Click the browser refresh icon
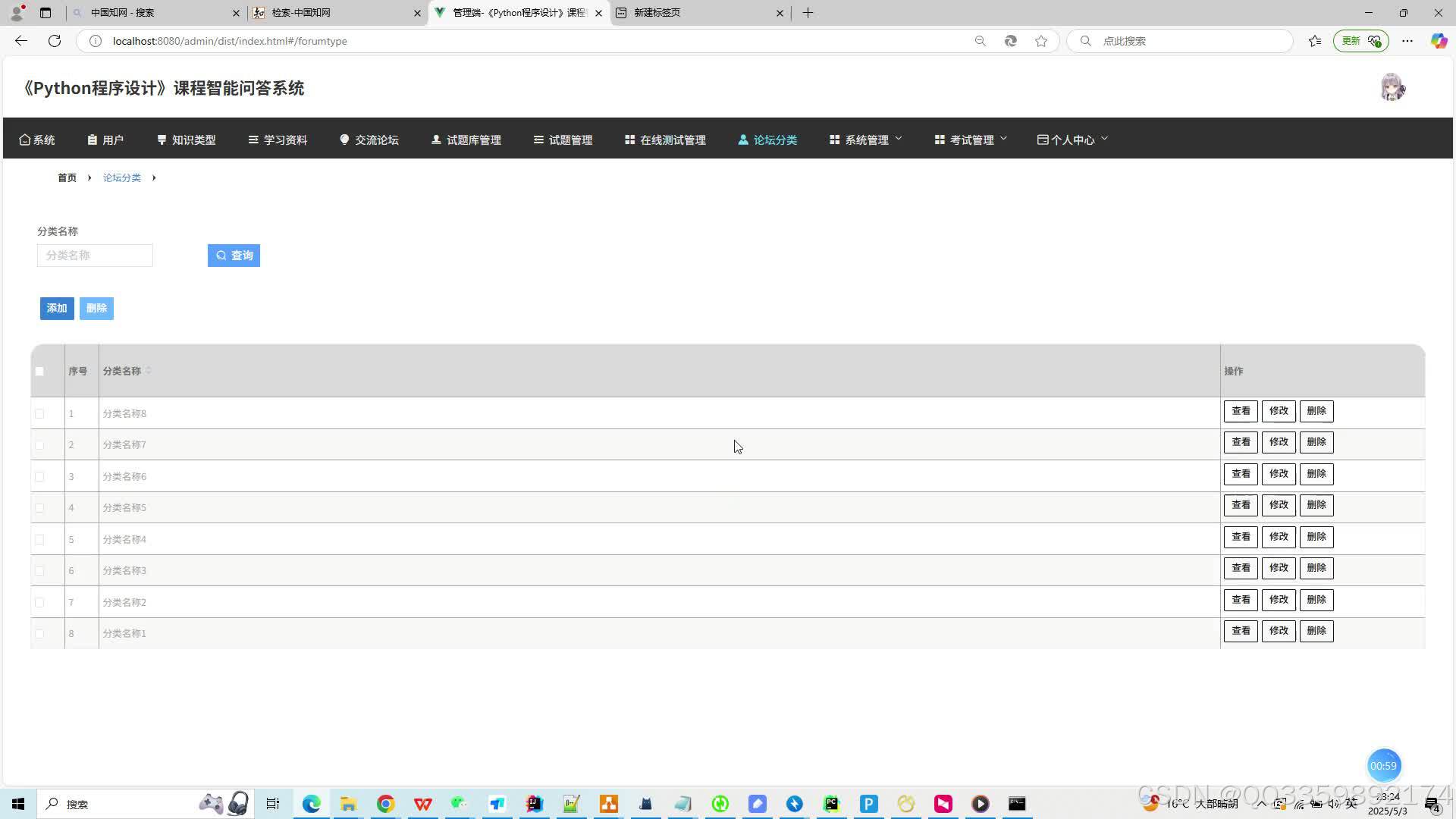Viewport: 1456px width, 819px height. tap(55, 41)
